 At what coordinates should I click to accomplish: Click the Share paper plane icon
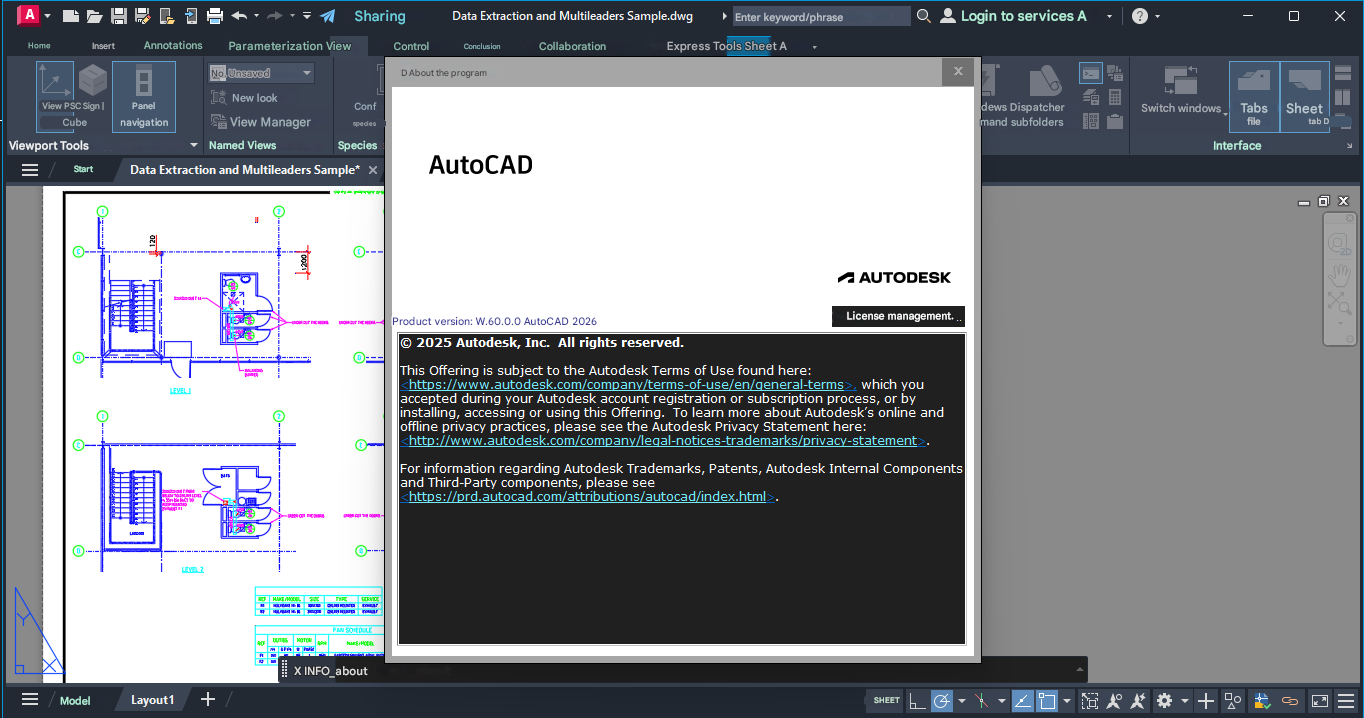[x=327, y=16]
